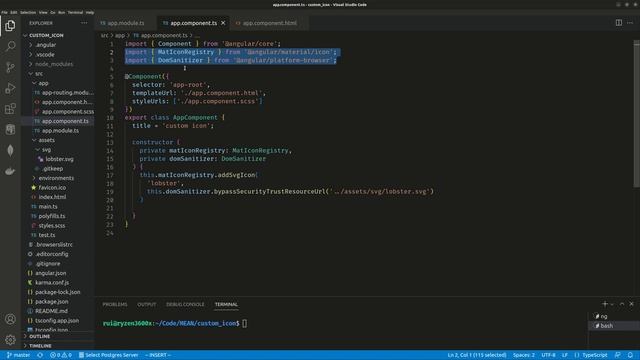Viewport: 640px width, 360px height.
Task: Switch to the app.component.html editor tab
Action: [x=269, y=23]
